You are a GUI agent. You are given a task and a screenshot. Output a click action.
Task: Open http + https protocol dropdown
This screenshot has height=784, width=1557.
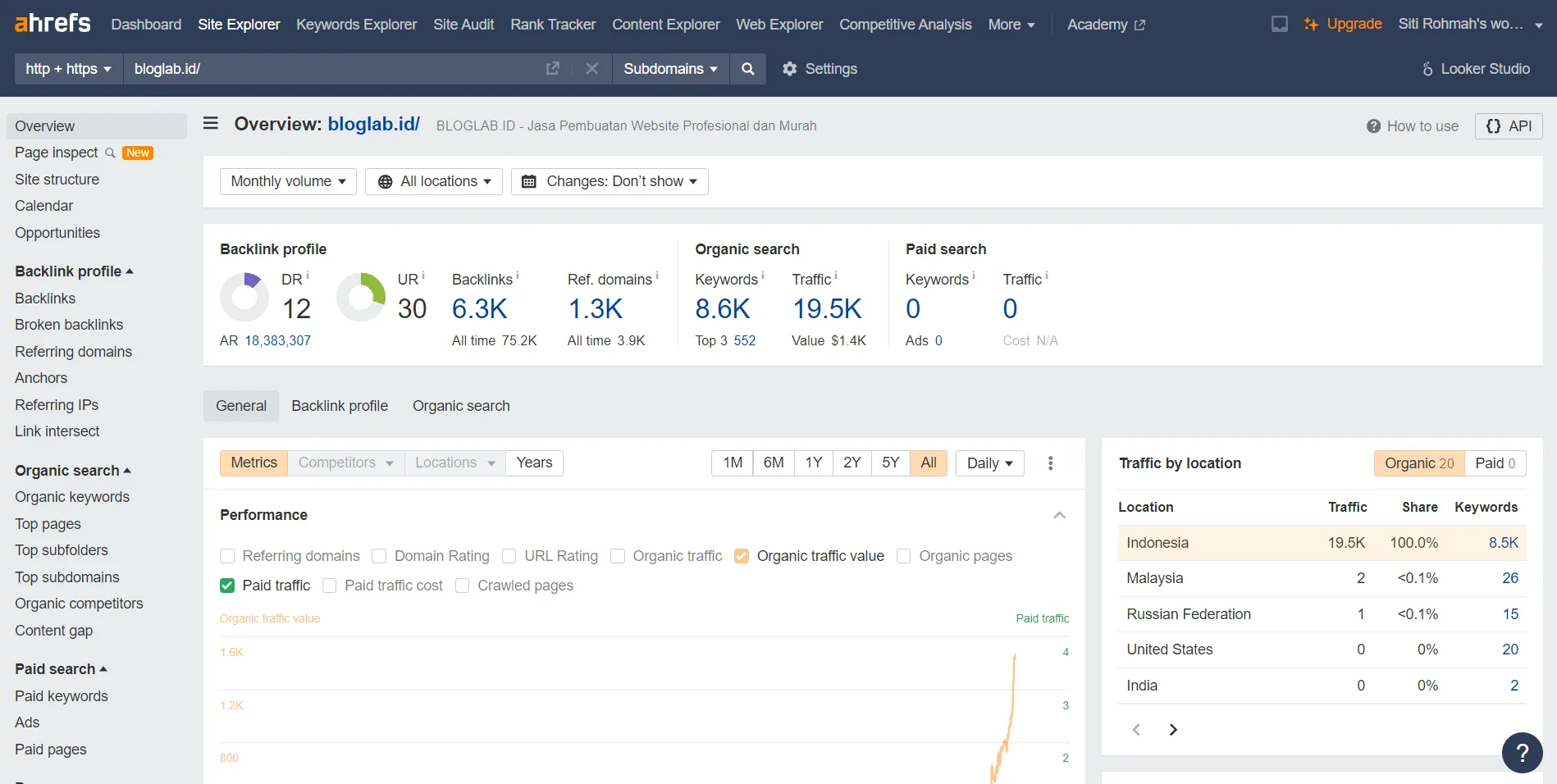[69, 69]
